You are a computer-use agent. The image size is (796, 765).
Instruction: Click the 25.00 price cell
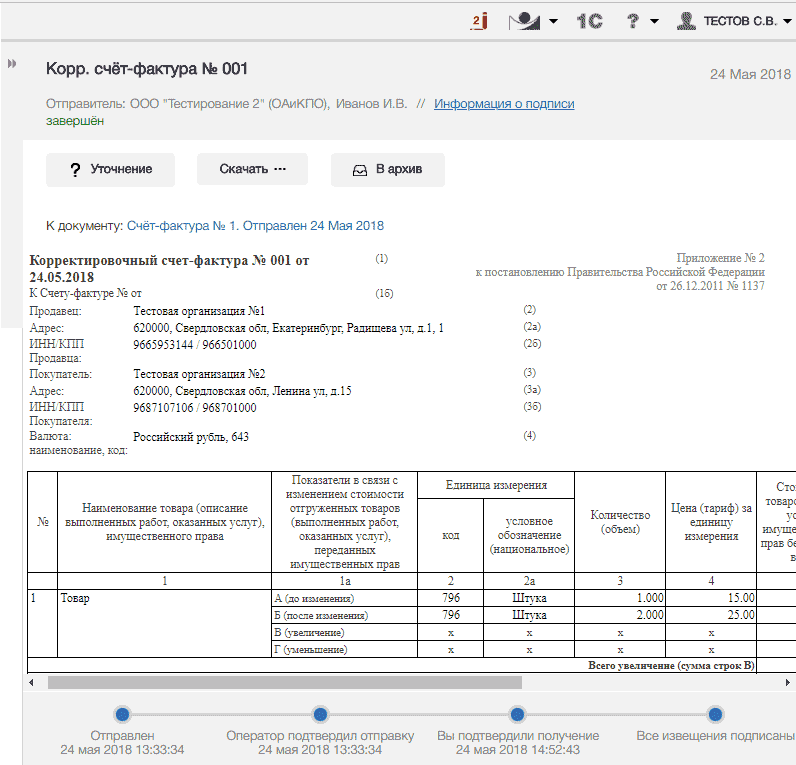coord(711,615)
